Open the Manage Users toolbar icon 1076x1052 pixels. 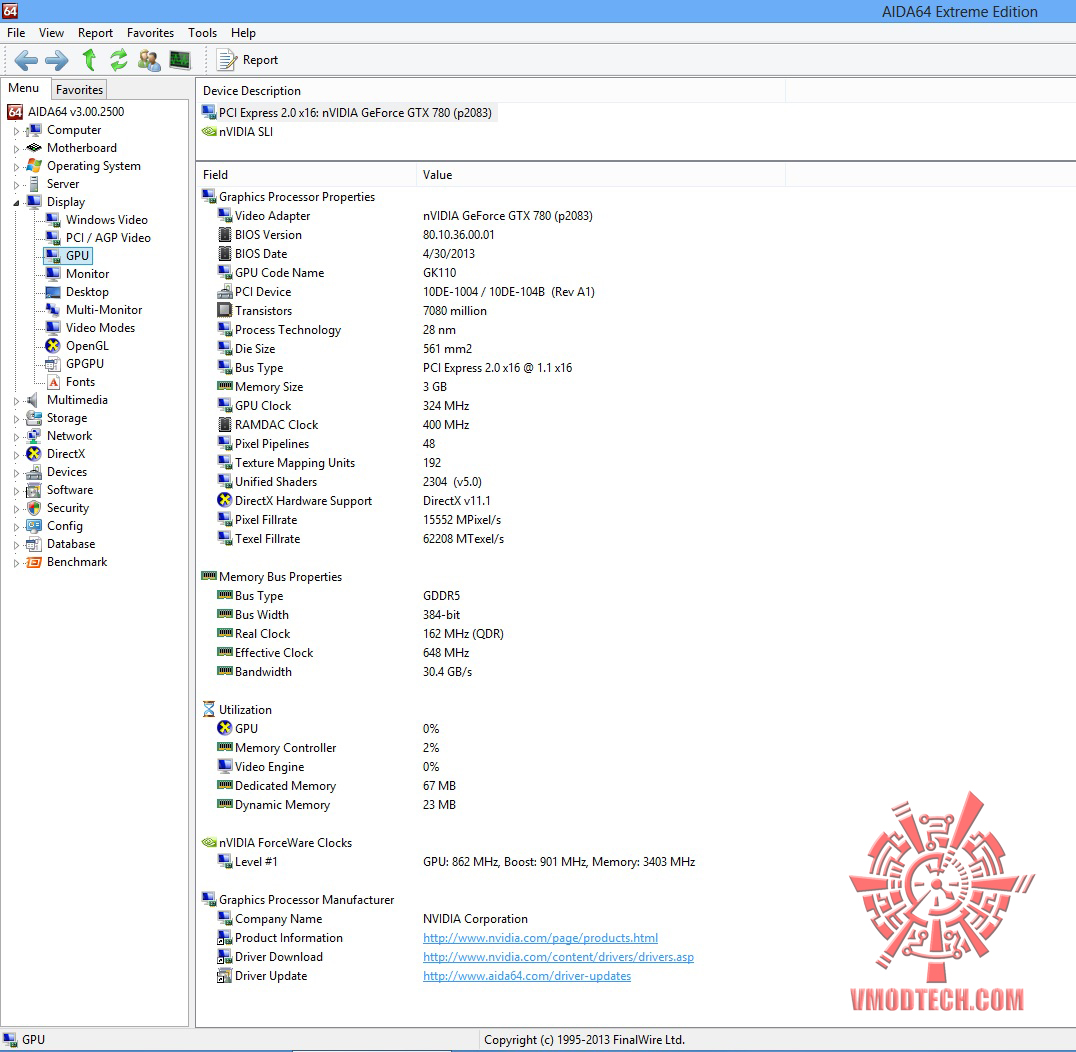pyautogui.click(x=149, y=60)
